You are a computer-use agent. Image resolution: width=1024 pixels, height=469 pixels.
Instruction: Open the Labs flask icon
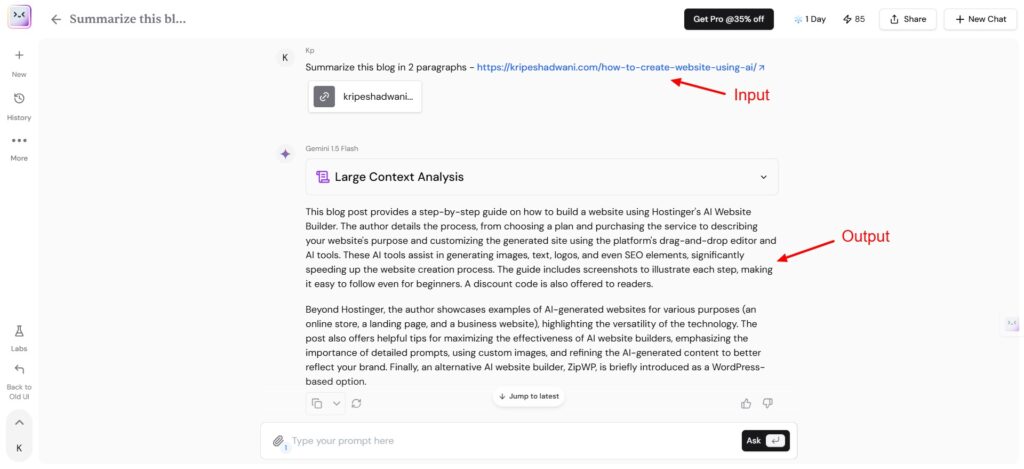19,331
